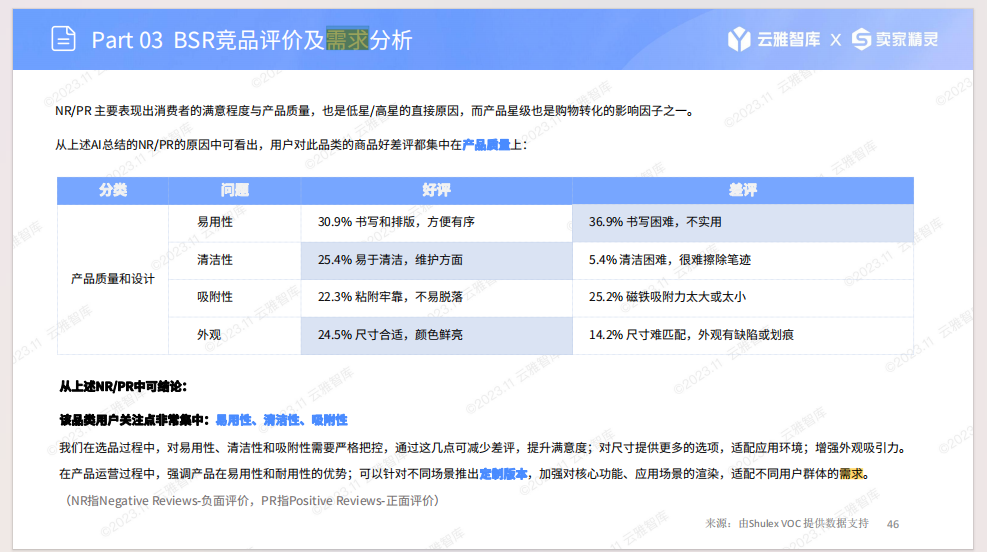Select the 易用性 row label
987x552 pixels.
[x=215, y=222]
